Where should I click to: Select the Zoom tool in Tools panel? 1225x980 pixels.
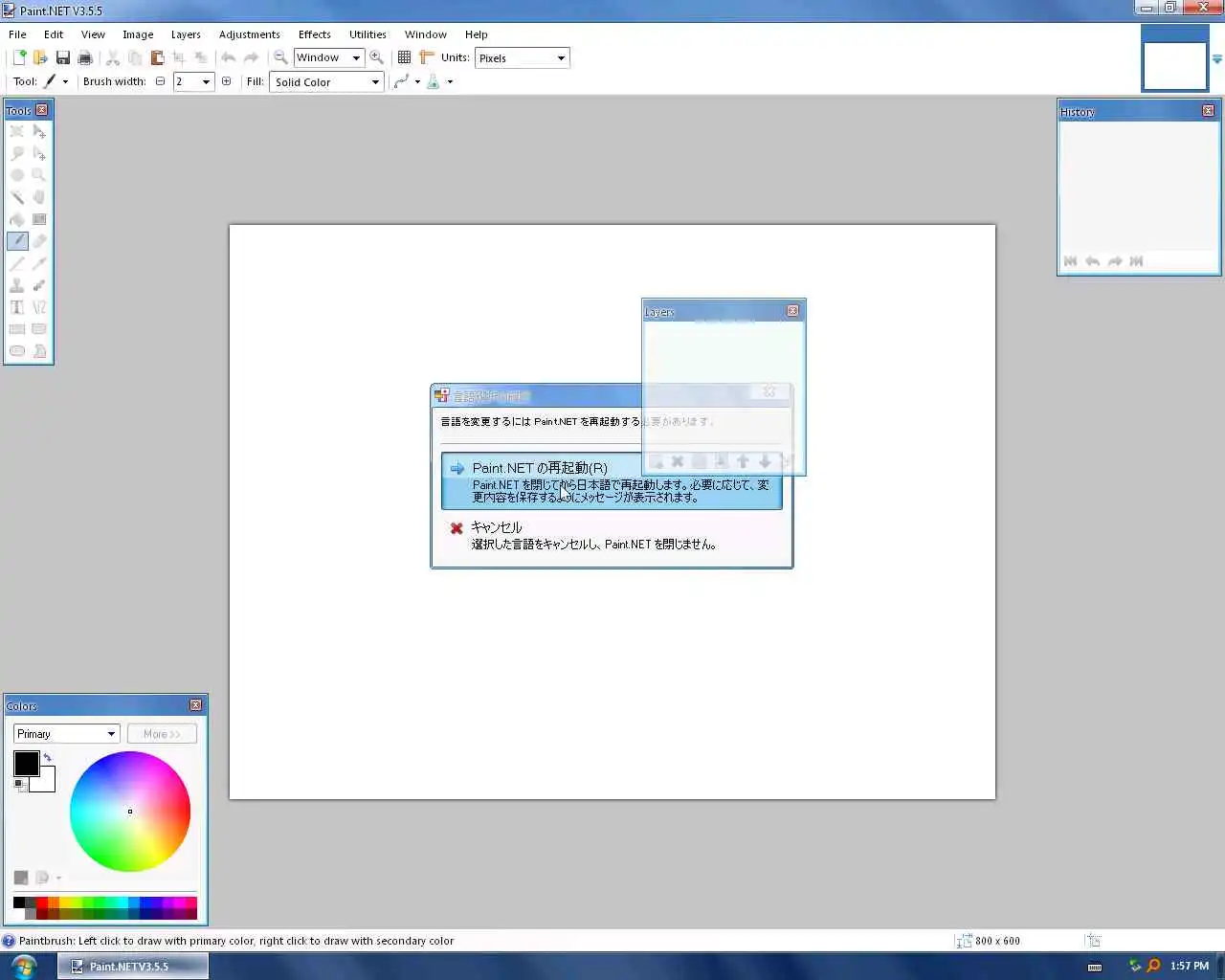click(x=39, y=175)
